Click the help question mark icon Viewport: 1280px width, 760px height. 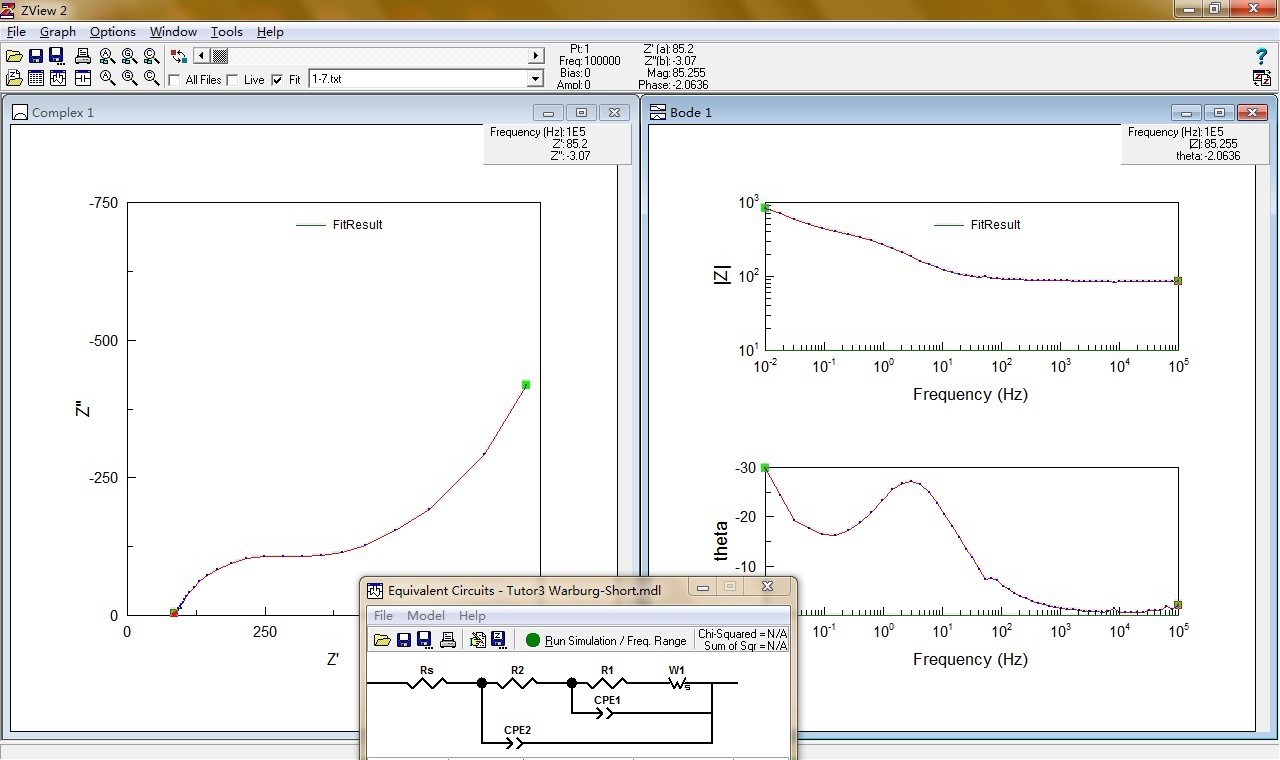(x=1261, y=57)
